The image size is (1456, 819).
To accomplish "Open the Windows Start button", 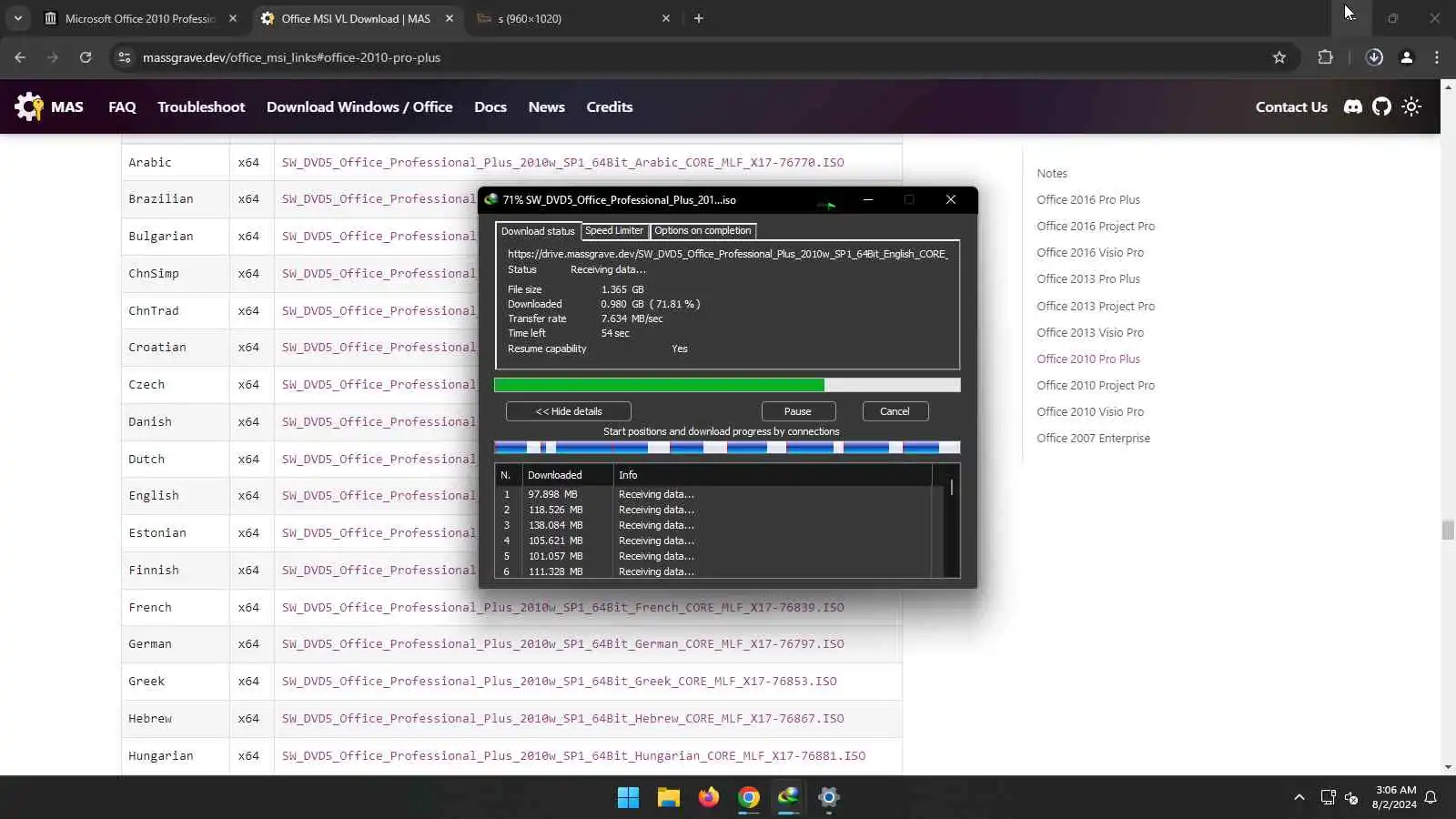I will click(628, 798).
